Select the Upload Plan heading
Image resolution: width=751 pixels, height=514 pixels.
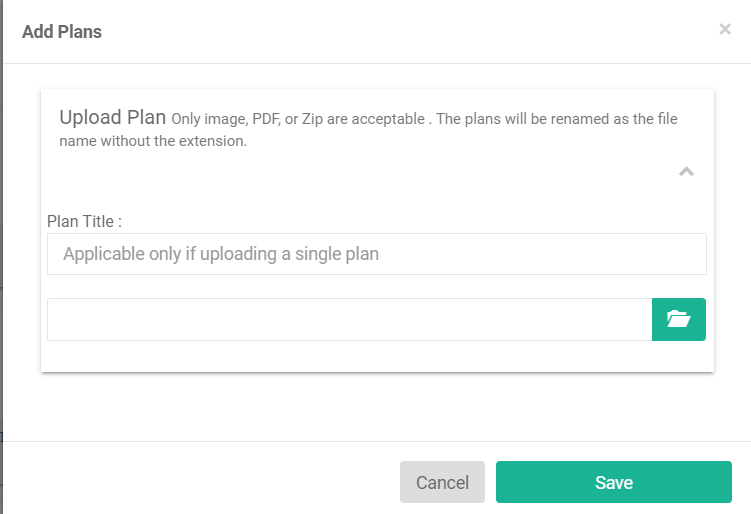[112, 117]
